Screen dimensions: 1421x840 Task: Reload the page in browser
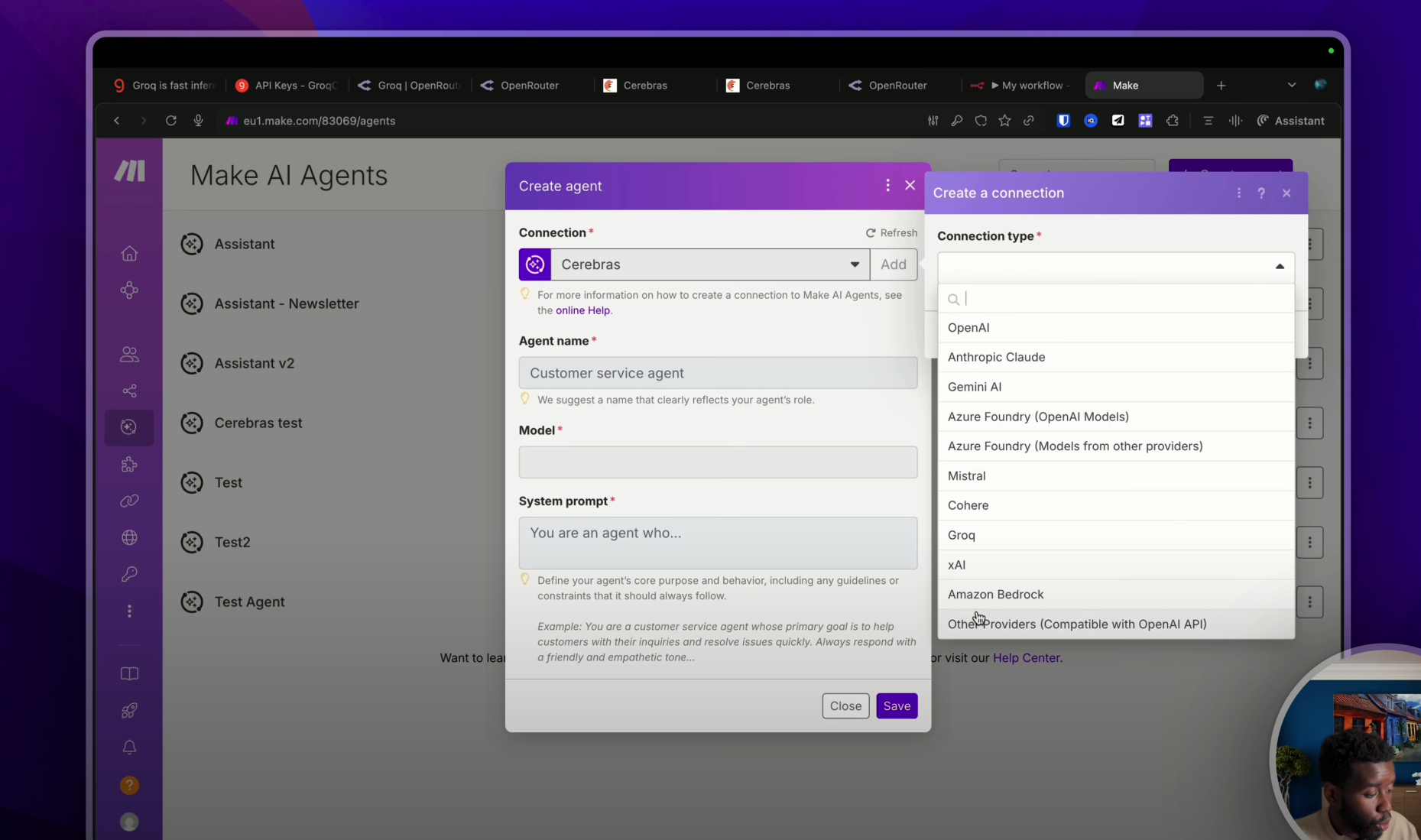point(170,121)
